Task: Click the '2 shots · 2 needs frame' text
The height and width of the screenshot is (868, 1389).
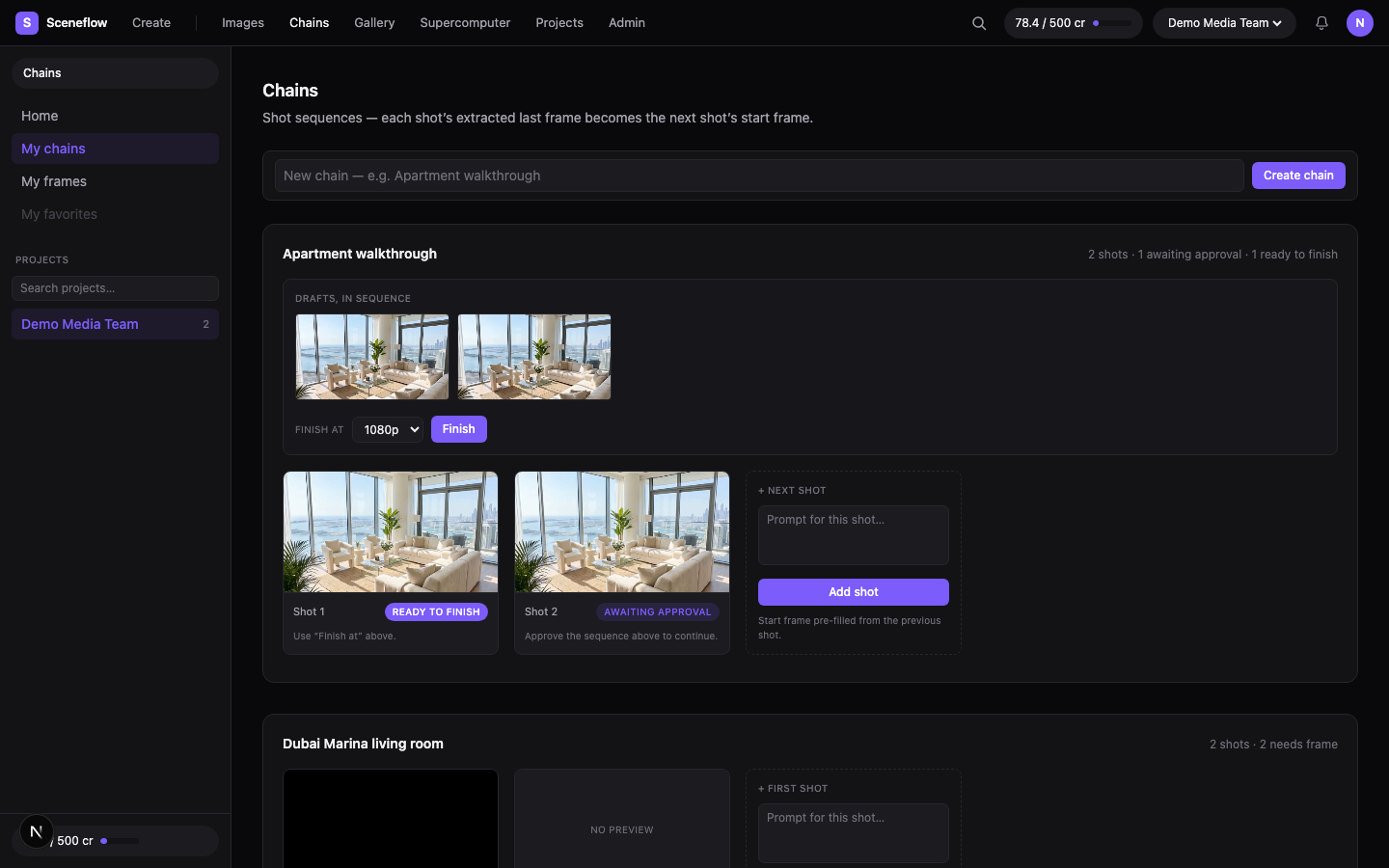Action: [1273, 745]
